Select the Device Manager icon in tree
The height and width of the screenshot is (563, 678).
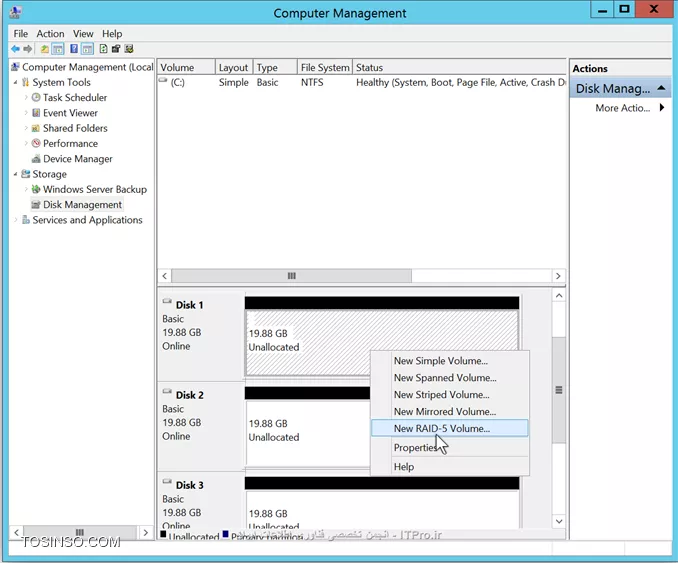36,159
